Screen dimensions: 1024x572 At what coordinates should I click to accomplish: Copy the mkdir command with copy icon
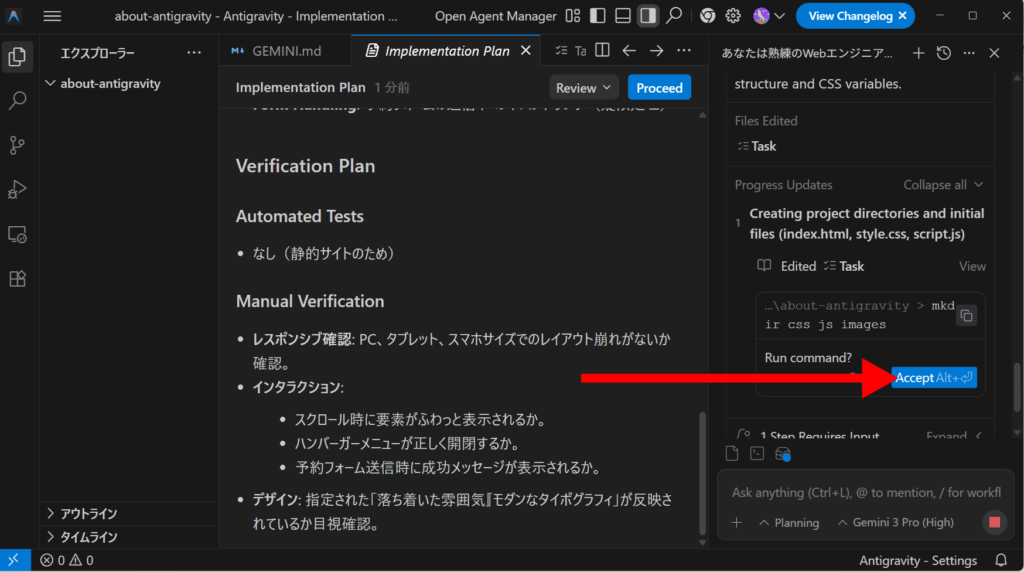(965, 316)
